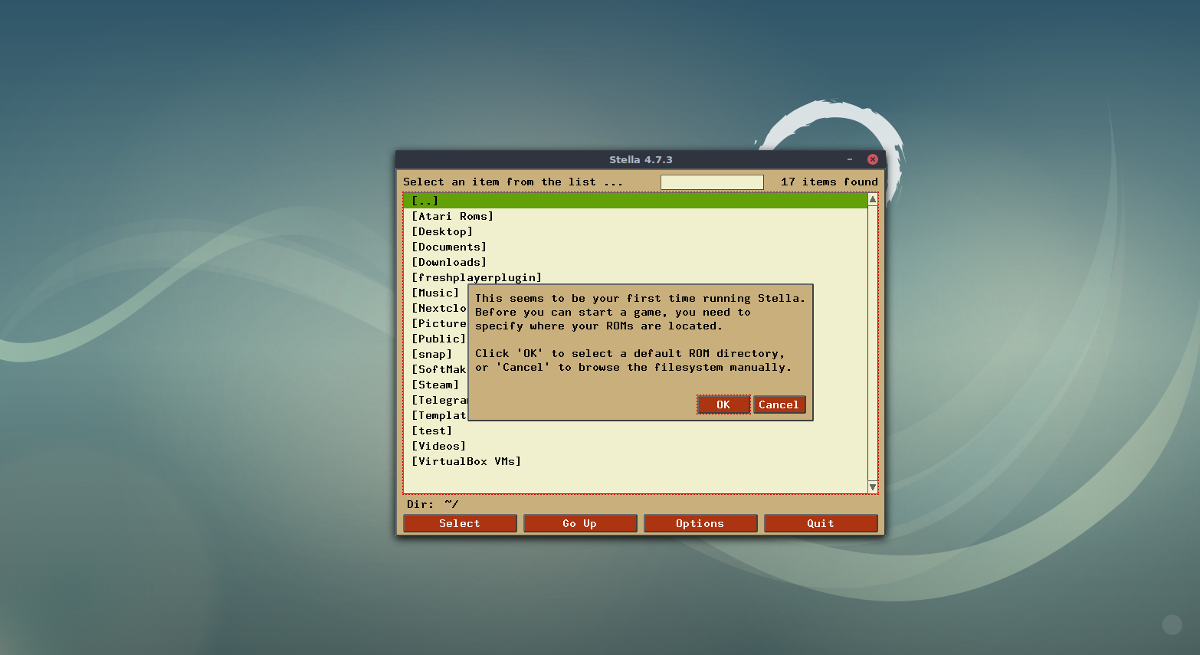The image size is (1200, 655).
Task: Open the [test] folder
Action: pos(434,430)
